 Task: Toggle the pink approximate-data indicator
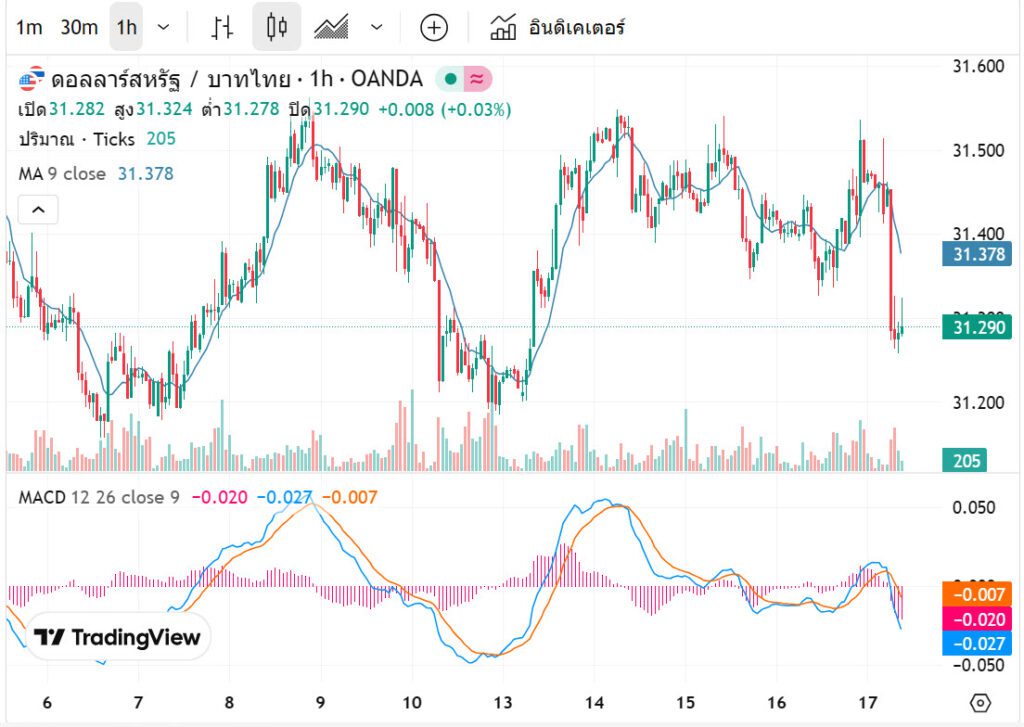point(477,79)
